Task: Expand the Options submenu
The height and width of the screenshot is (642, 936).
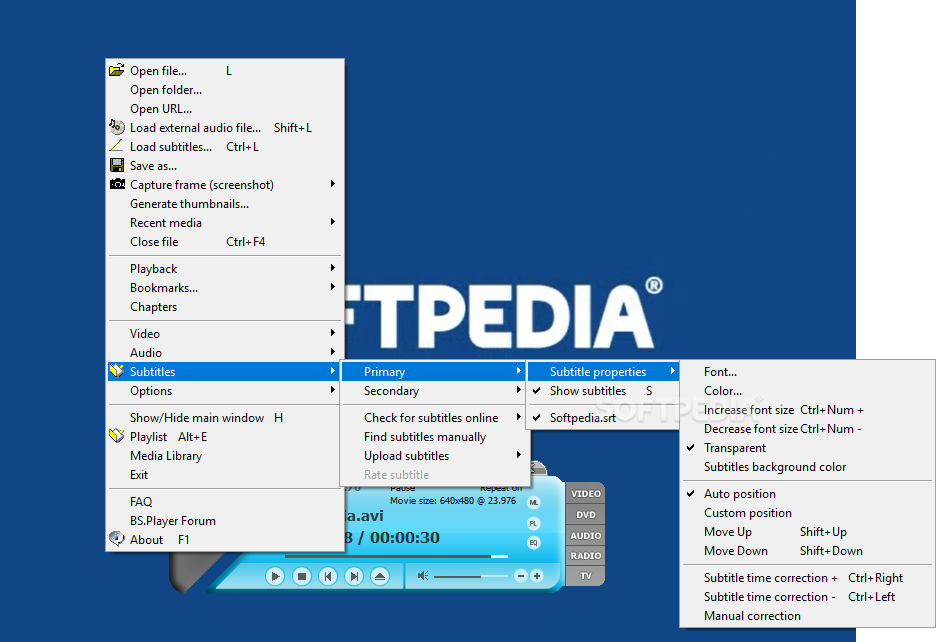Action: pyautogui.click(x=224, y=391)
